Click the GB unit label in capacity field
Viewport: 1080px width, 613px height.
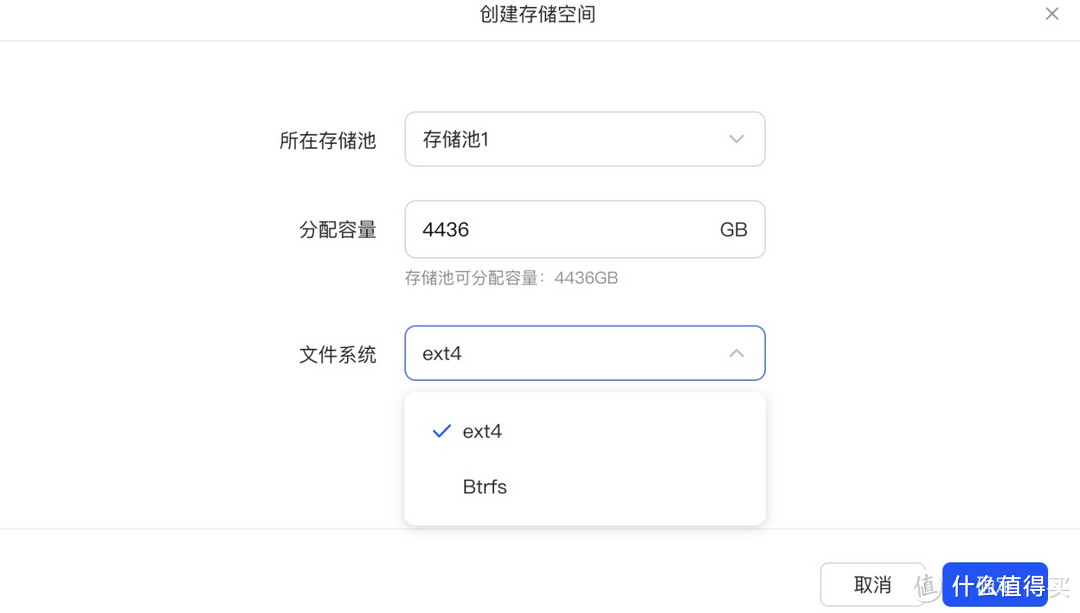(x=733, y=229)
